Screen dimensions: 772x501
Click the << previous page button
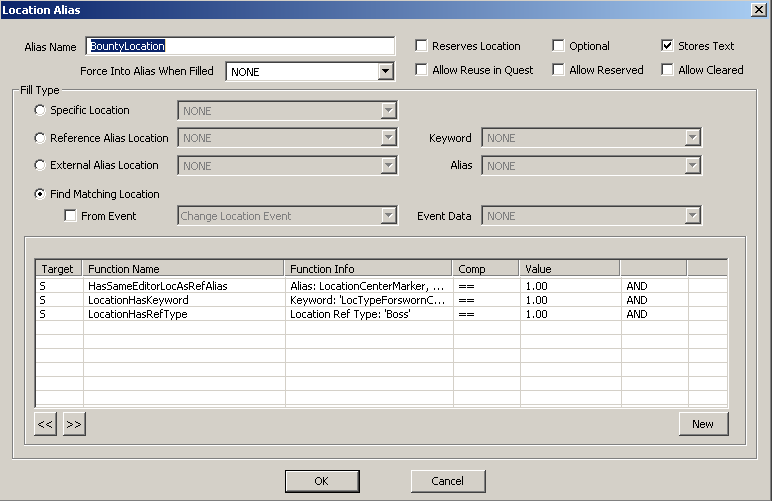point(45,424)
